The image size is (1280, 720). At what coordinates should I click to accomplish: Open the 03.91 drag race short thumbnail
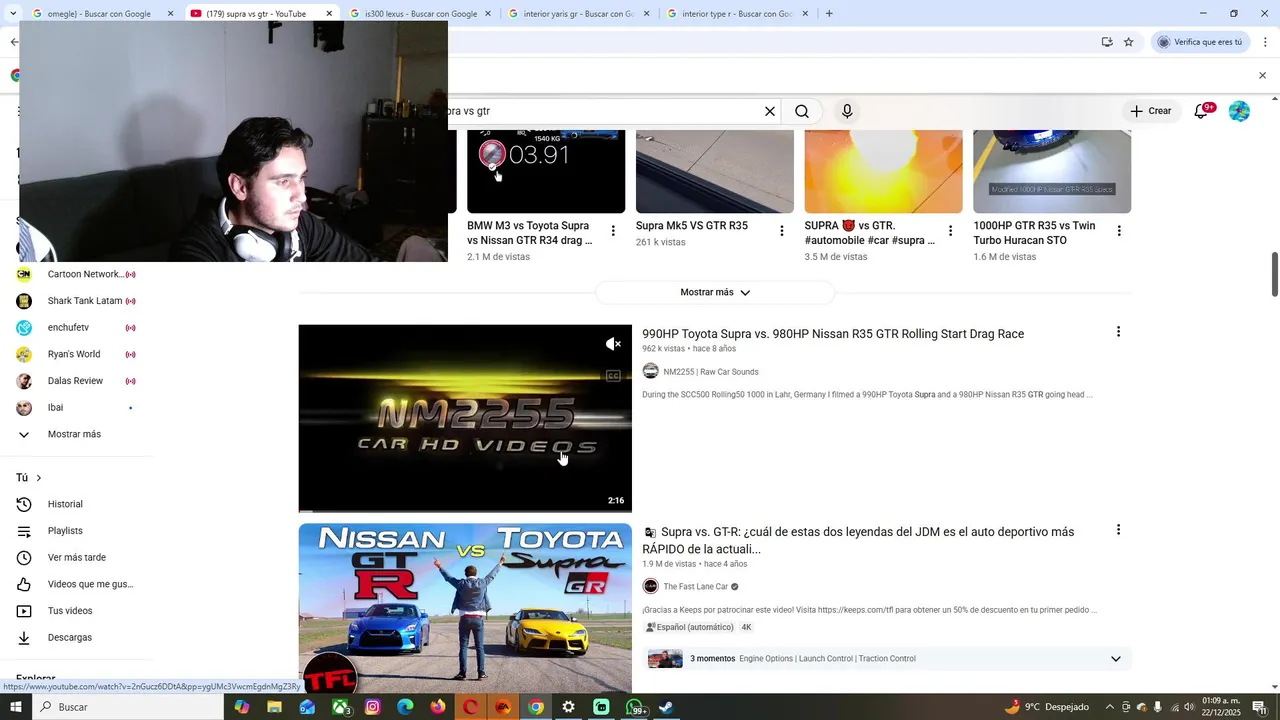[x=546, y=171]
